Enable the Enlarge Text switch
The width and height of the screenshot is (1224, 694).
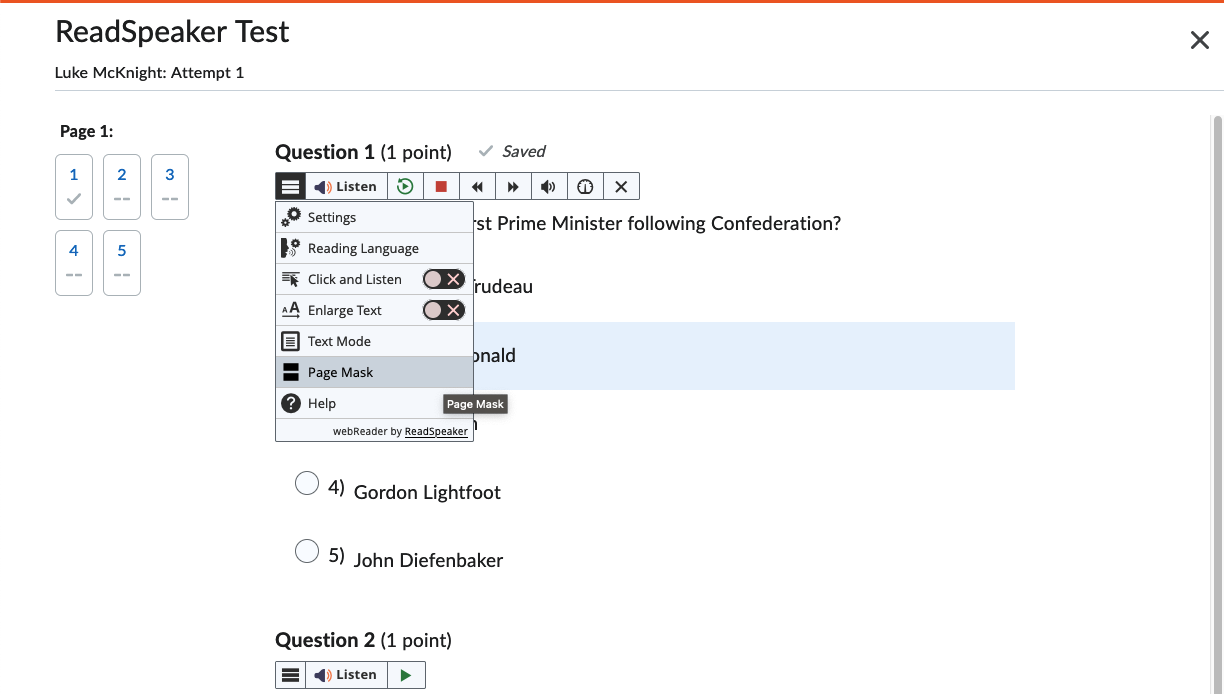click(443, 310)
